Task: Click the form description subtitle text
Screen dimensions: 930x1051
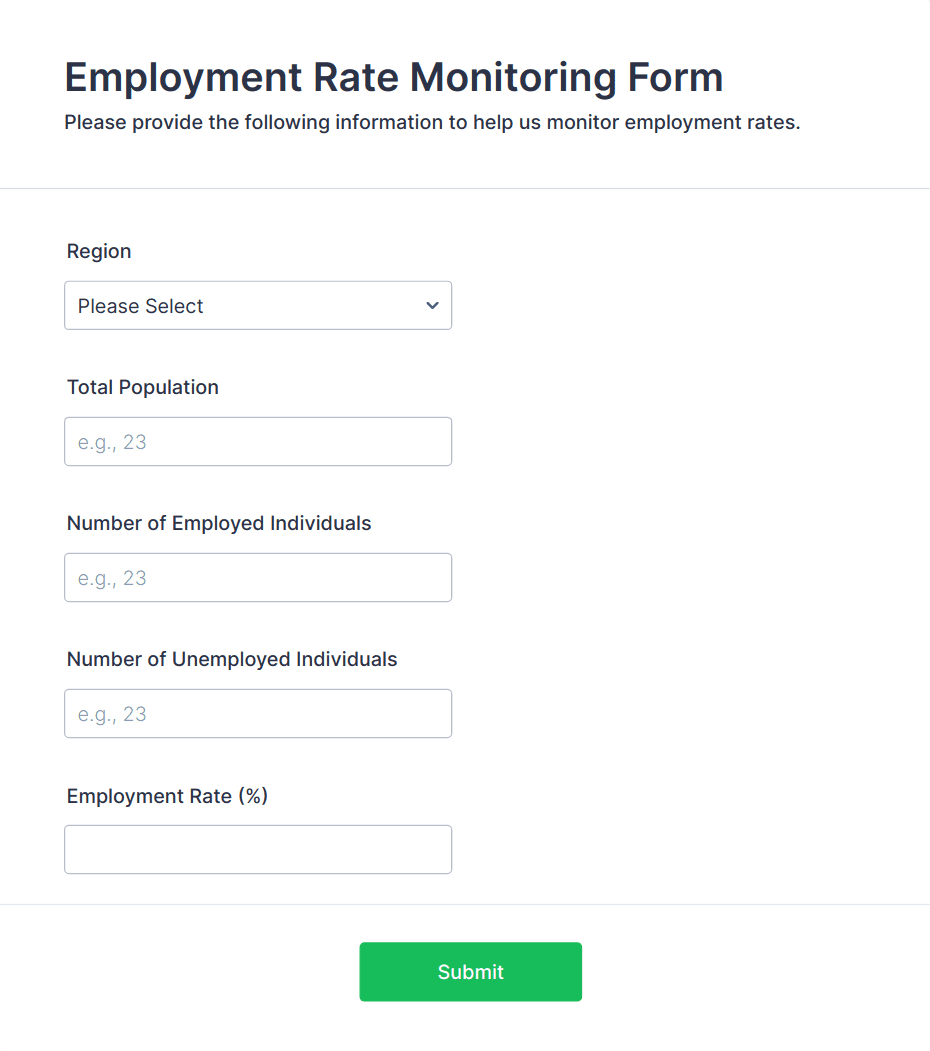Action: coord(432,123)
